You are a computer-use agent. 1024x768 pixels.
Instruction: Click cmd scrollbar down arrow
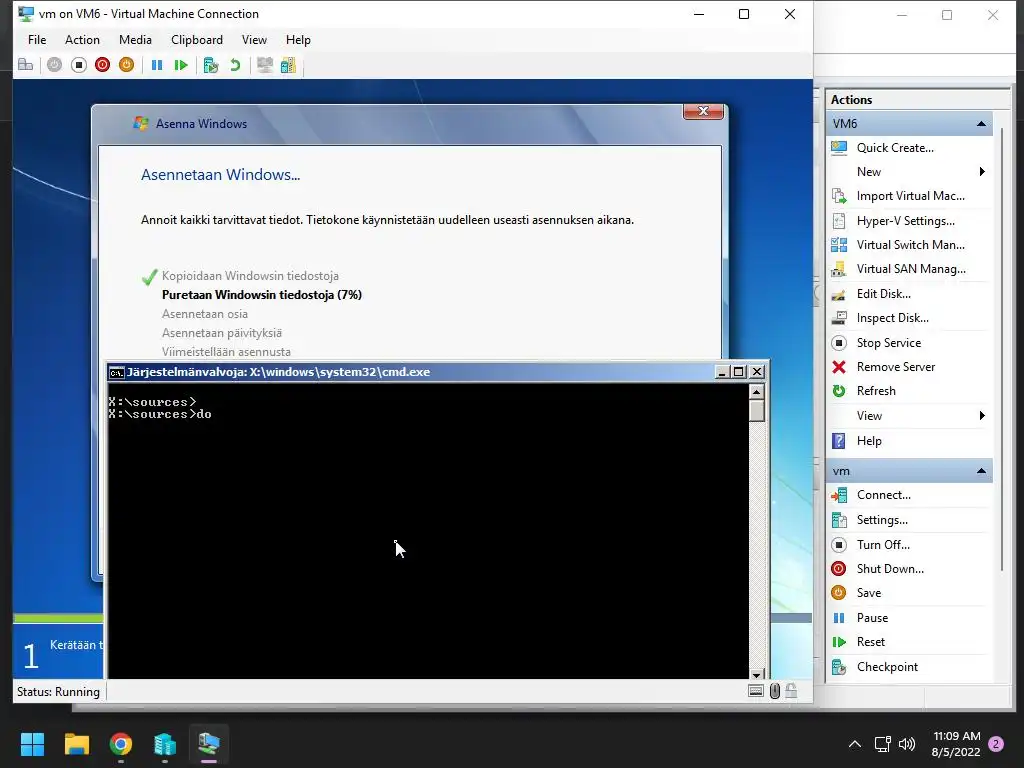pos(757,675)
